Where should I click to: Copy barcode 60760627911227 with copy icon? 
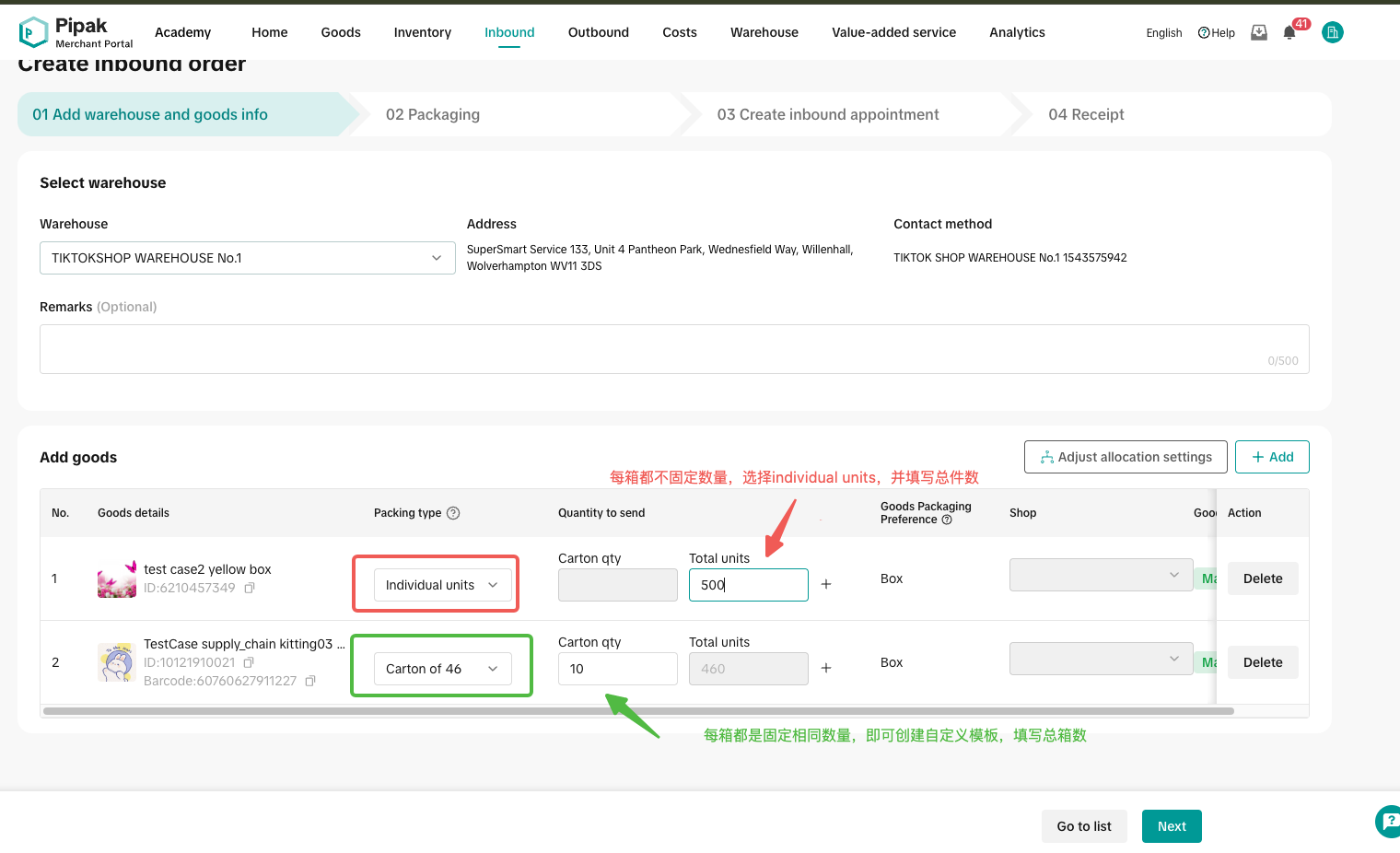point(310,681)
